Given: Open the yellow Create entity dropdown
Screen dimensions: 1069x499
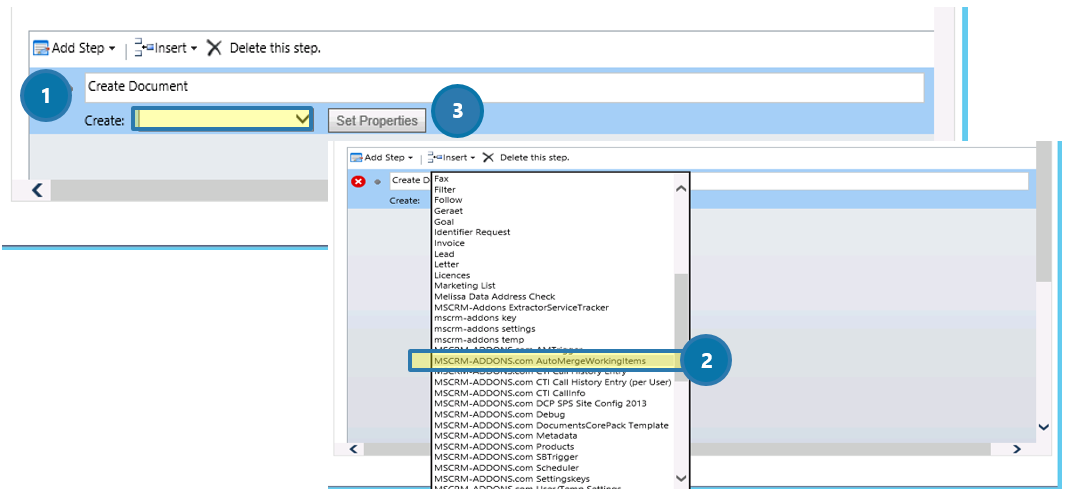Looking at the screenshot, I should [223, 120].
